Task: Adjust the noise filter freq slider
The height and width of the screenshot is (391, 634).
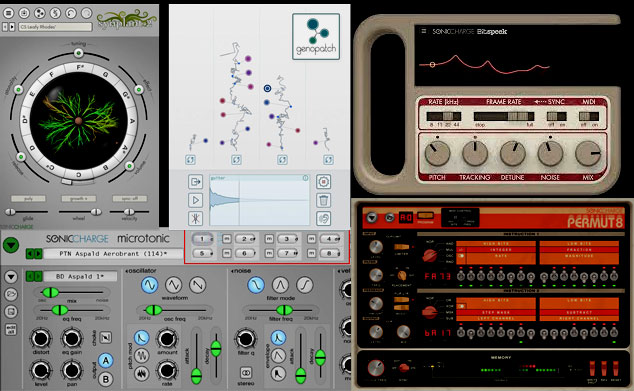Action: [x=280, y=310]
